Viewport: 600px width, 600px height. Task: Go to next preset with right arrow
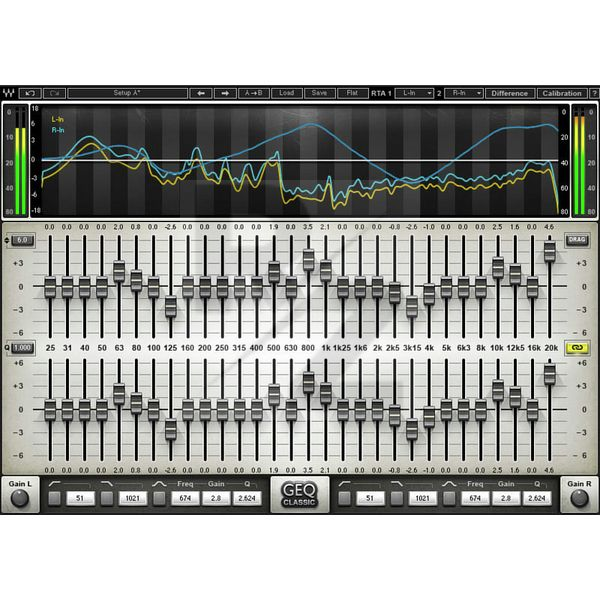click(225, 93)
